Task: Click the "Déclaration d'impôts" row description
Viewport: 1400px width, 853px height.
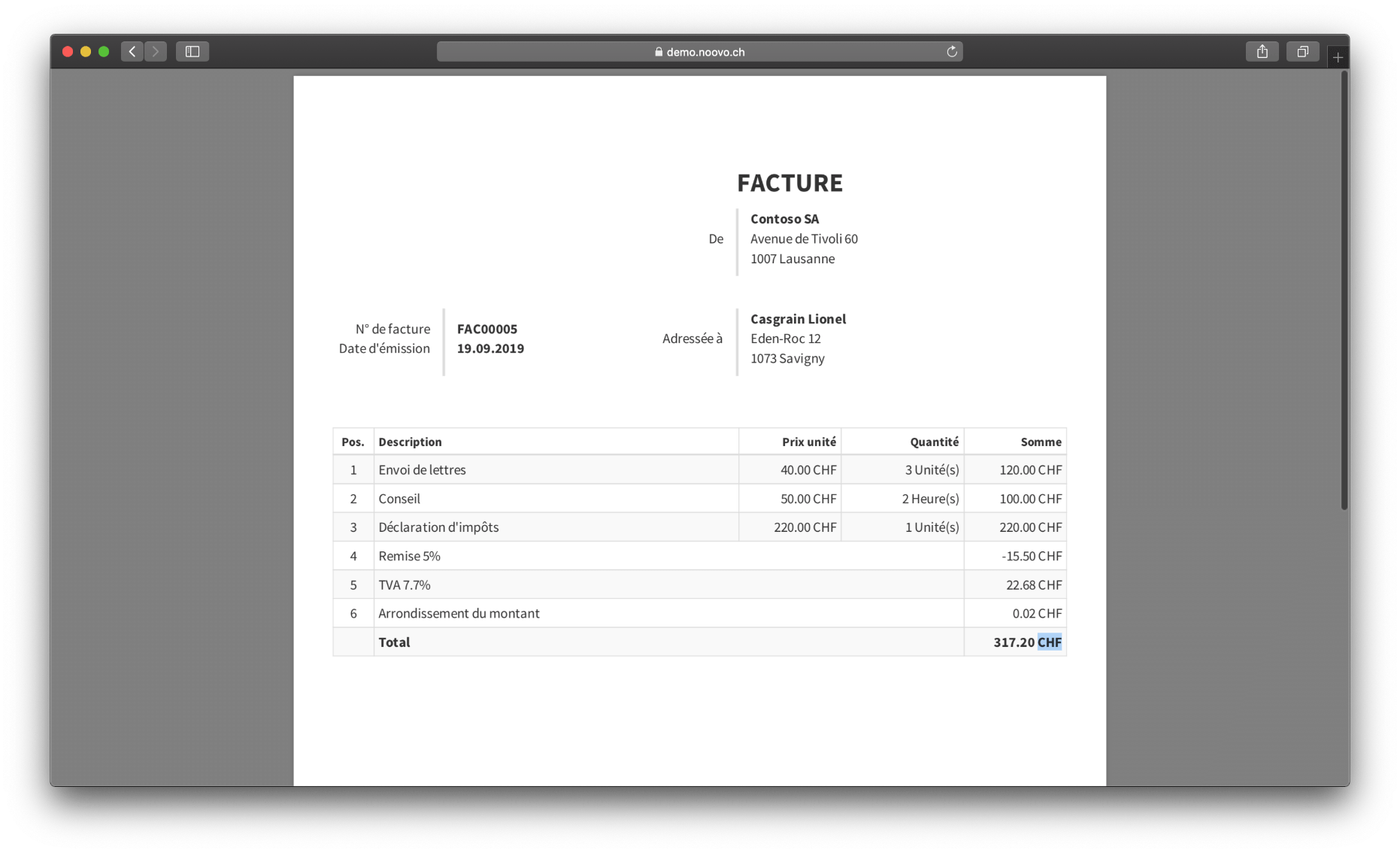Action: 438,527
